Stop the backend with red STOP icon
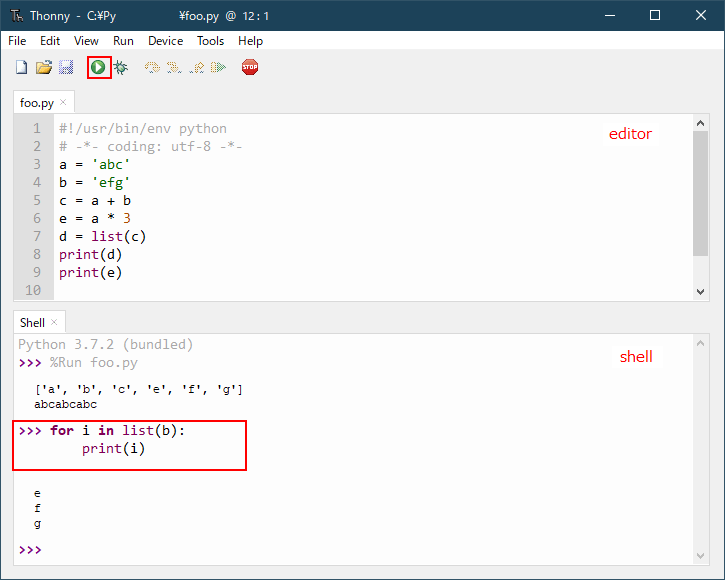Screen dimensions: 725x580 click(x=250, y=68)
